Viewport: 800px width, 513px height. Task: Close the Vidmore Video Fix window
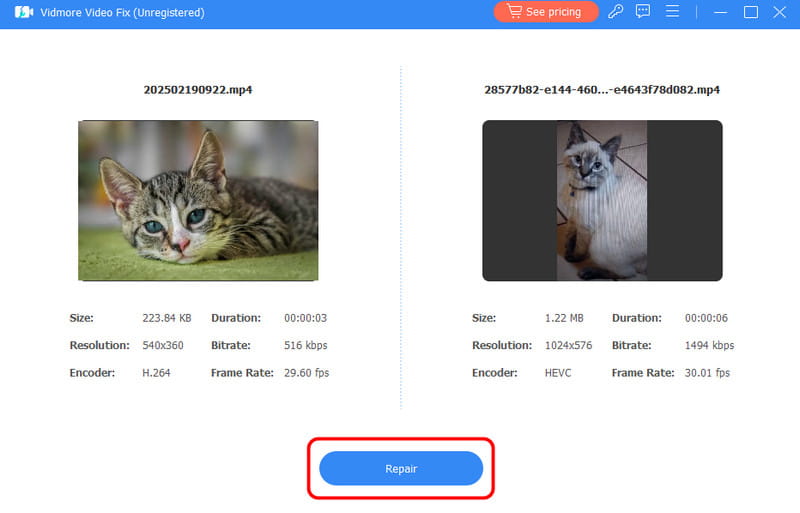[779, 12]
